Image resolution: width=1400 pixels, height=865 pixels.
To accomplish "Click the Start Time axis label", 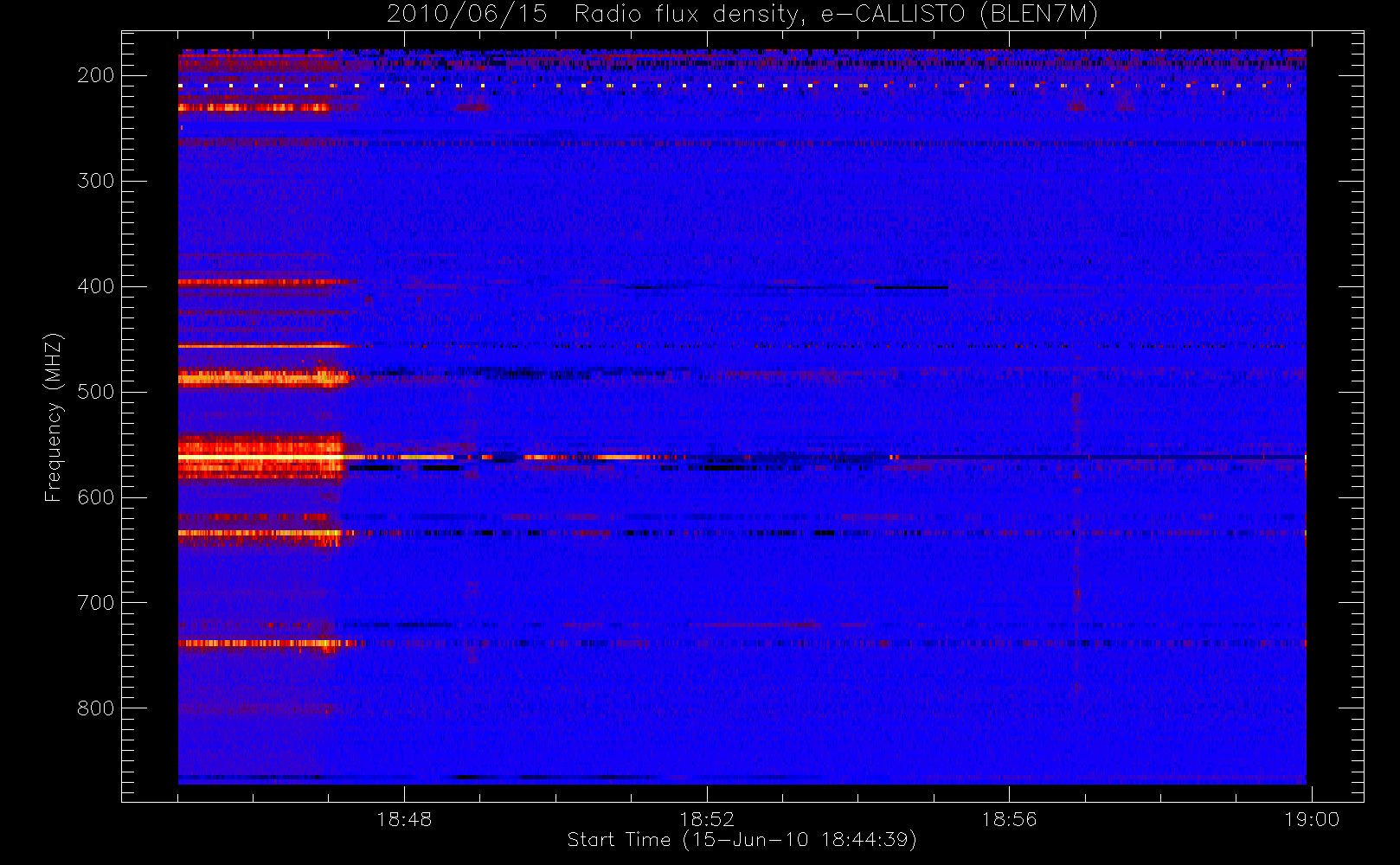I will 742,840.
